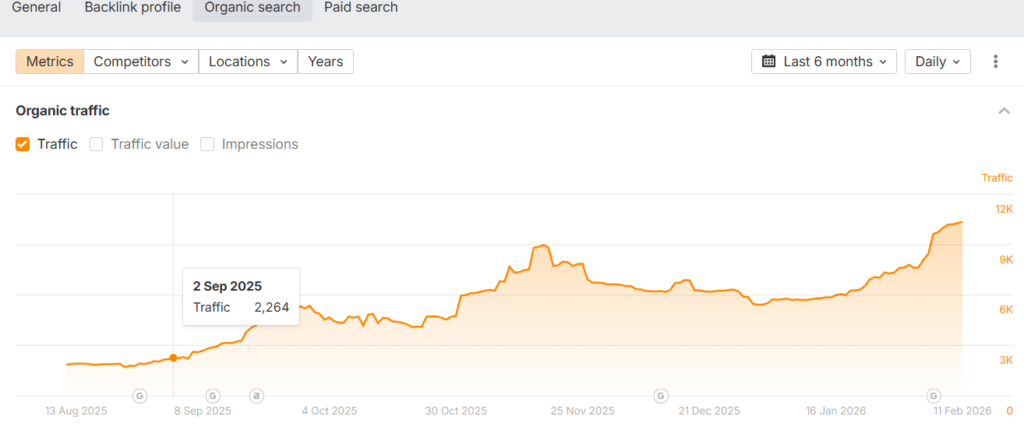Click the Years button
This screenshot has width=1024, height=427.
[x=326, y=62]
